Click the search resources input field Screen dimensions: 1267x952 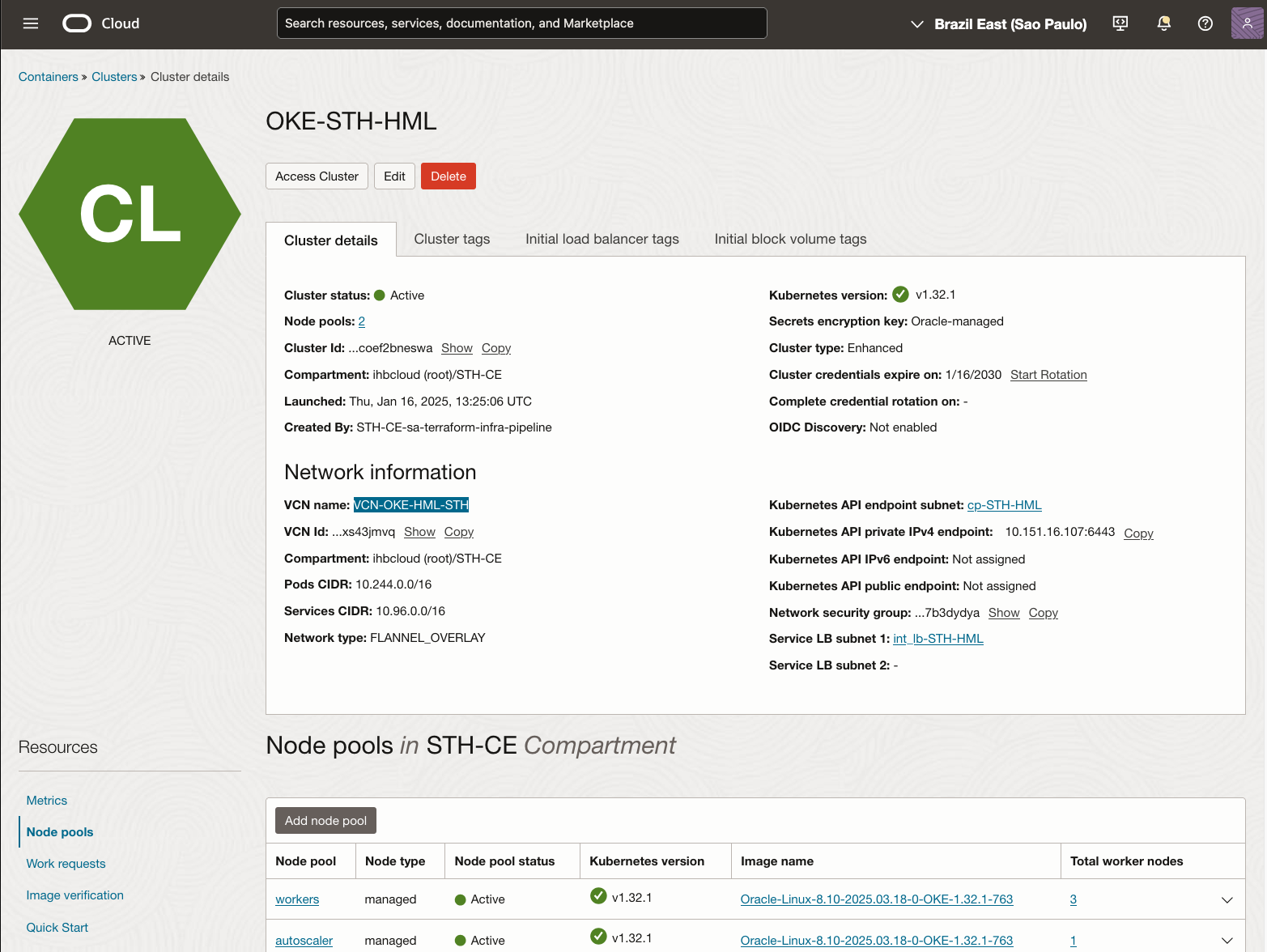(521, 23)
